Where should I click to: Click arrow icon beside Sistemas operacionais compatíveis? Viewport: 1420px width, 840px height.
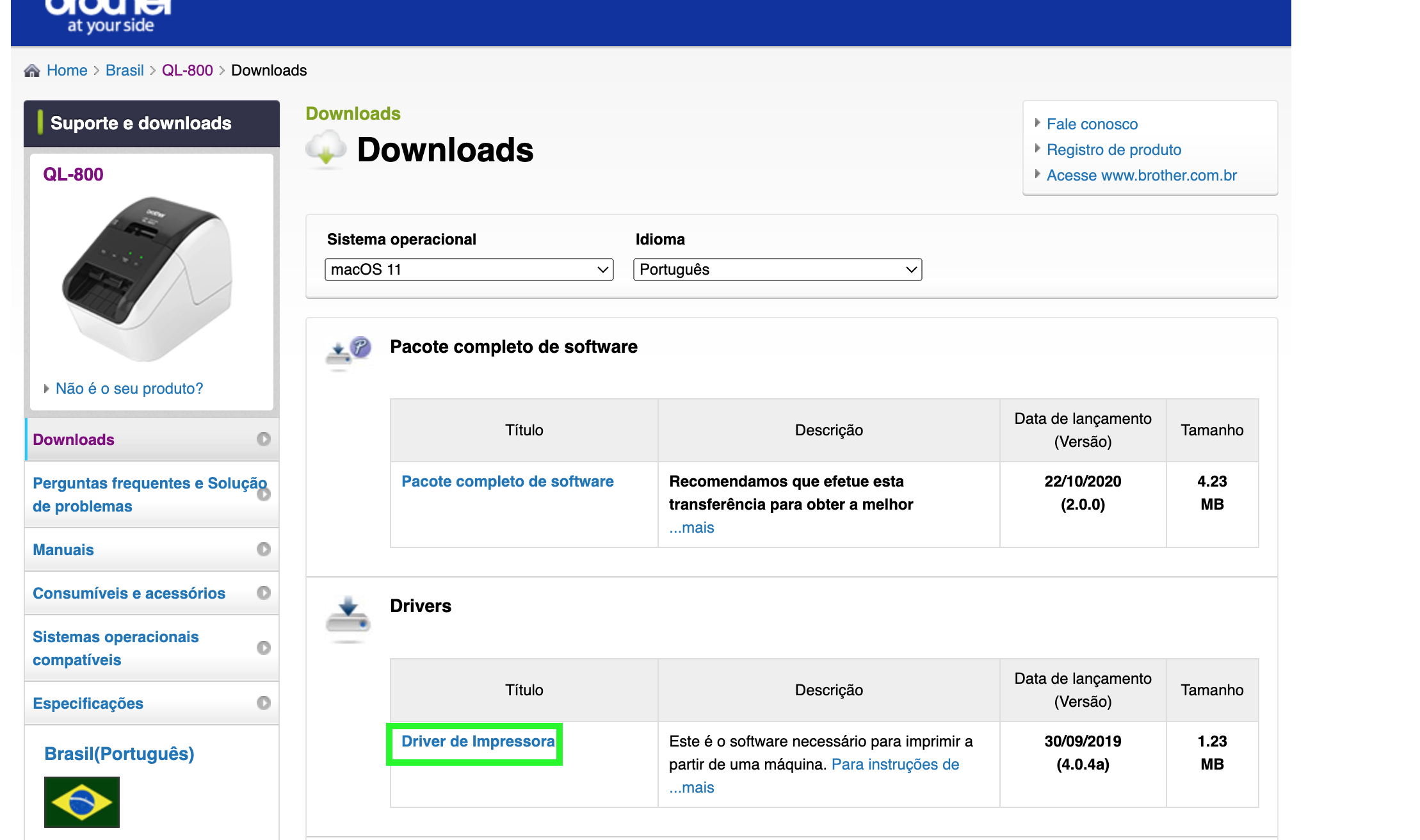coord(264,648)
